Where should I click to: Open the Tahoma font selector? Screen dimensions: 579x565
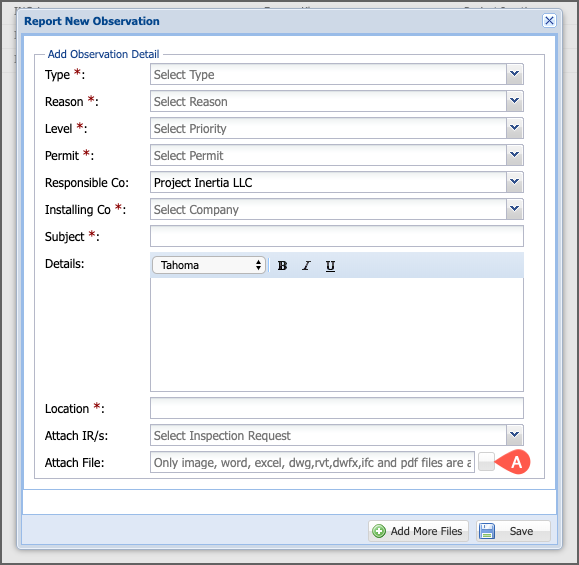pyautogui.click(x=209, y=265)
